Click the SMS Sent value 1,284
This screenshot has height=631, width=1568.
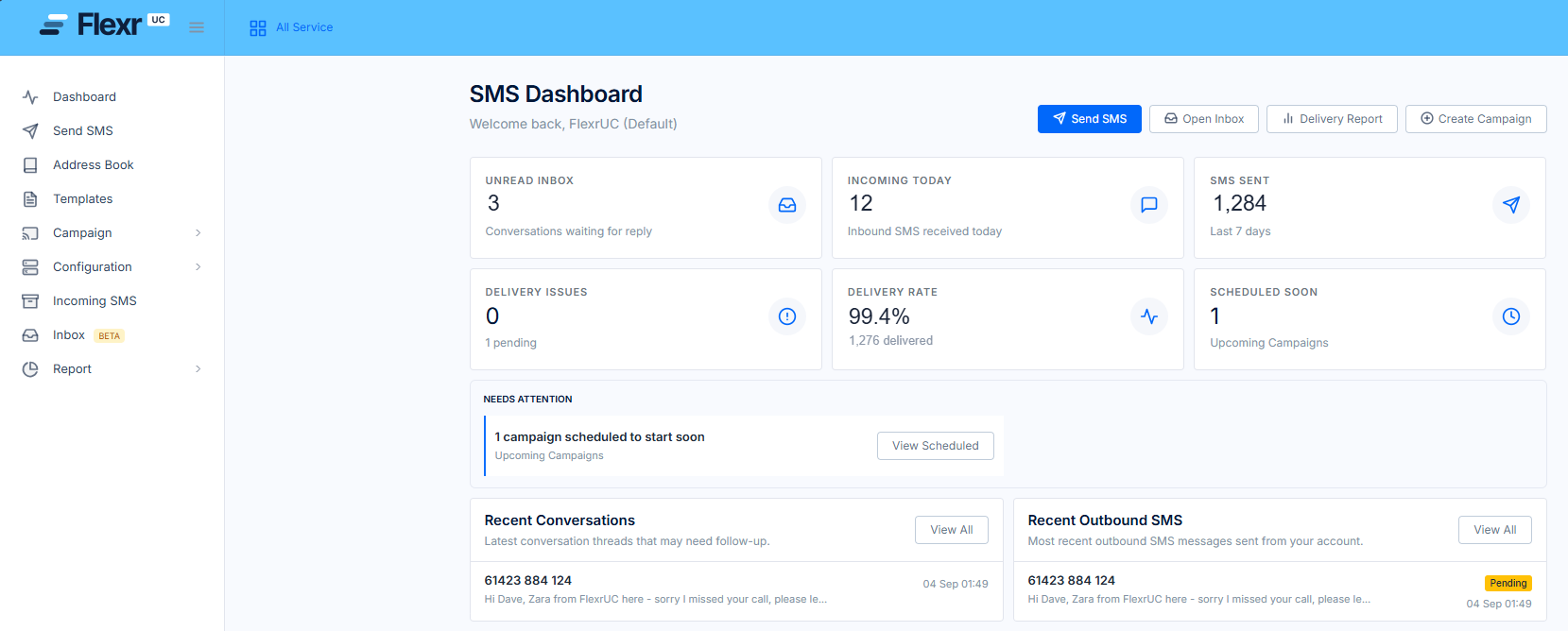coord(1240,204)
